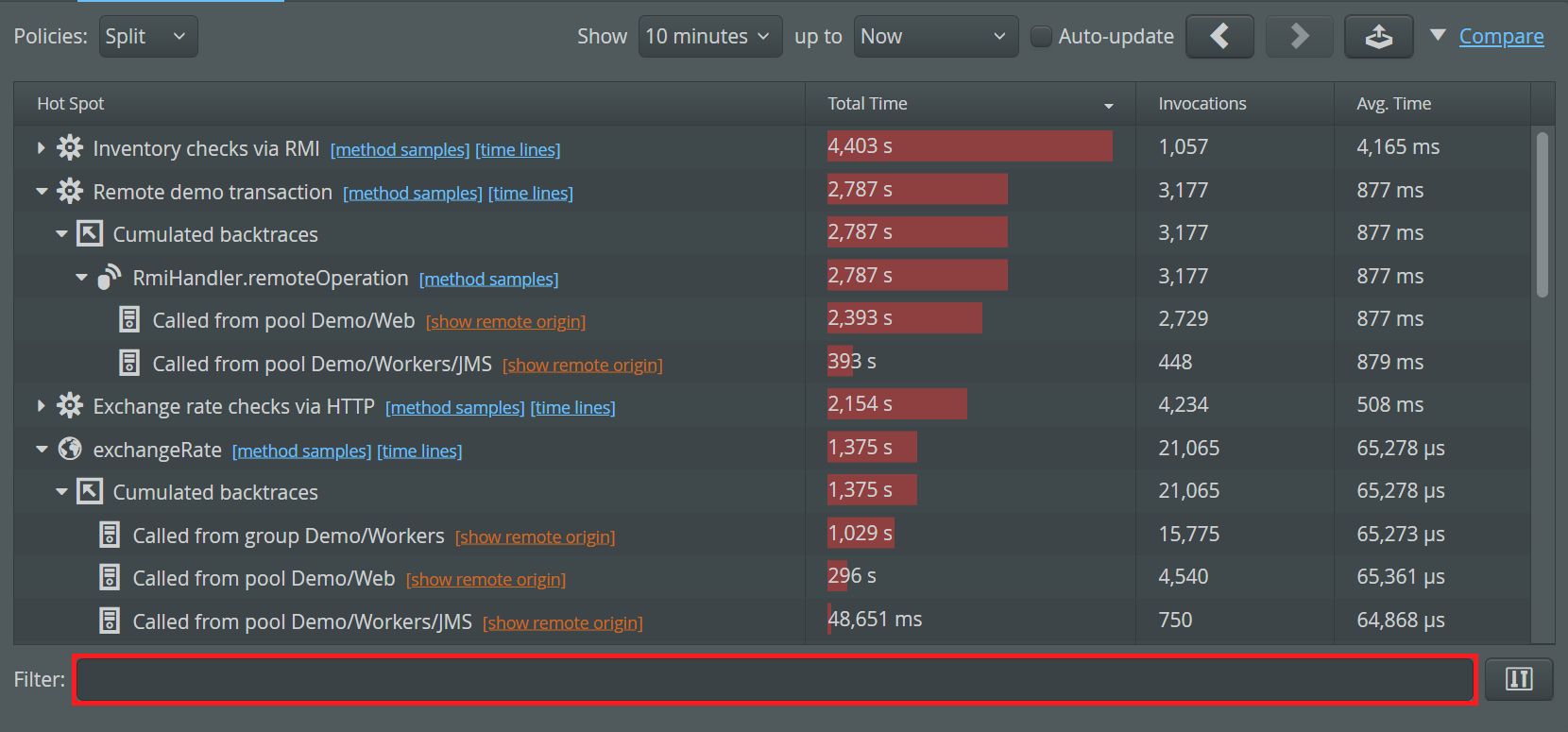Open the 10 minutes time range dropdown
This screenshot has width=1568, height=732.
709,37
